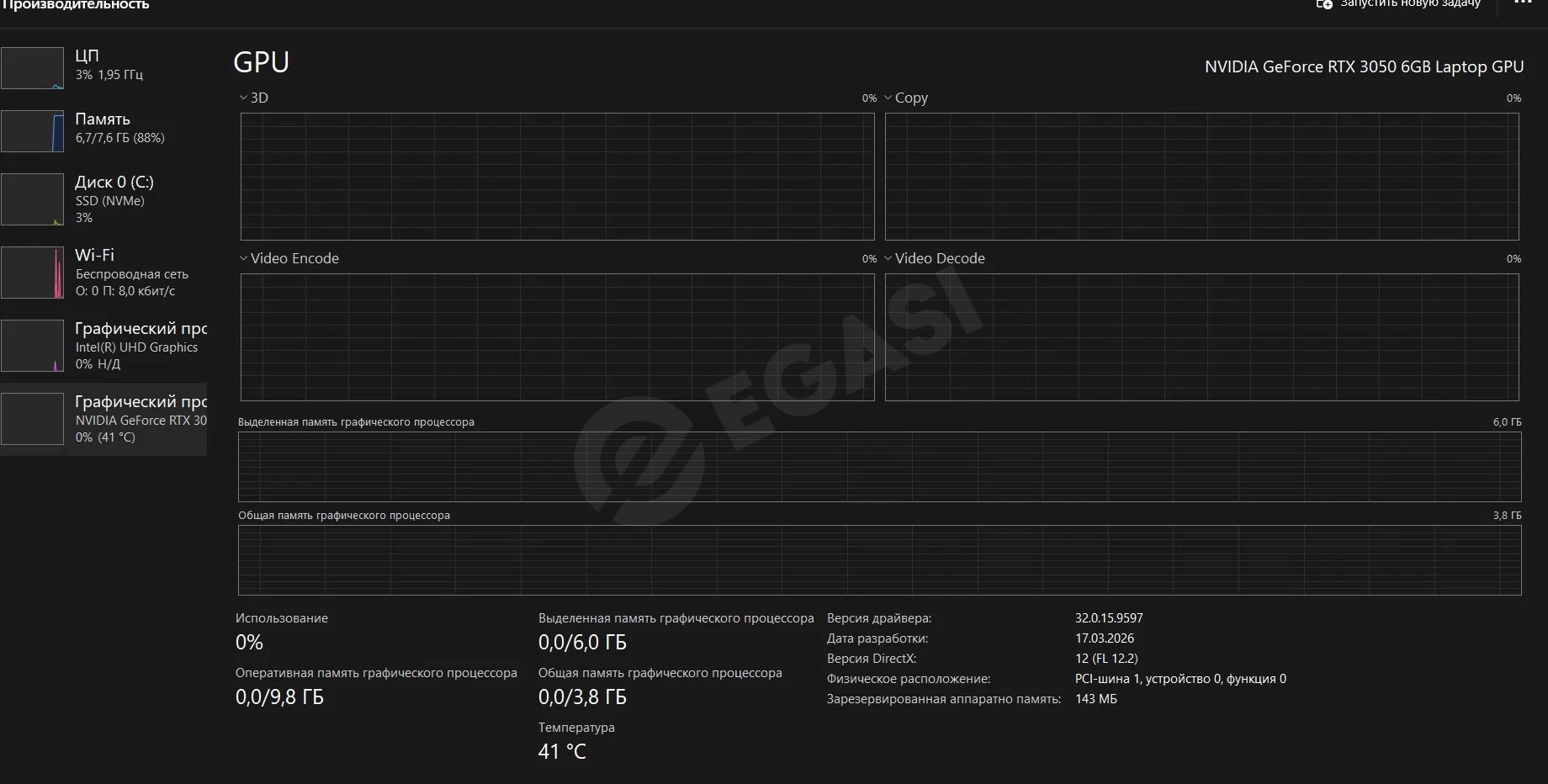
Task: Click the NVIDIA GeForce RTX 3050 6GB Laptop GPU title
Action: (x=1364, y=67)
